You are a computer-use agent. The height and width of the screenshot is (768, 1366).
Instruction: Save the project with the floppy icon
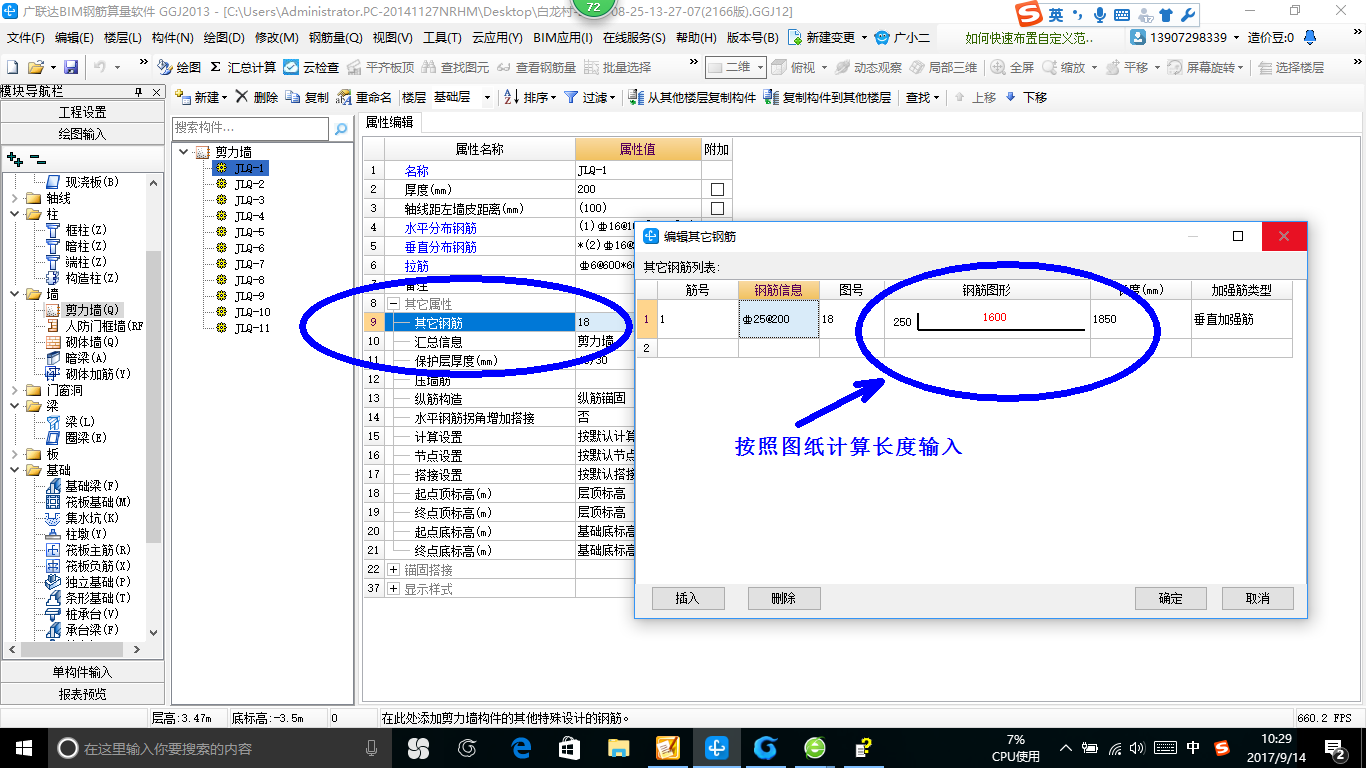point(71,67)
